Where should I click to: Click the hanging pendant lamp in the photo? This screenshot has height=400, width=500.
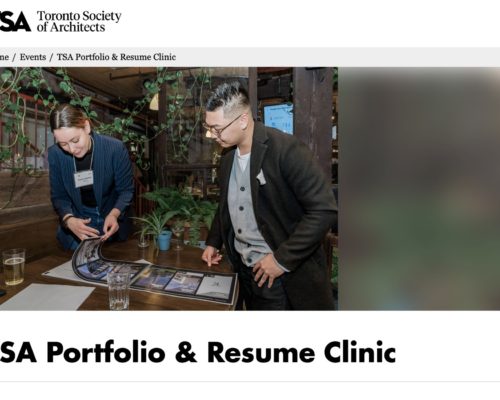pos(154,101)
